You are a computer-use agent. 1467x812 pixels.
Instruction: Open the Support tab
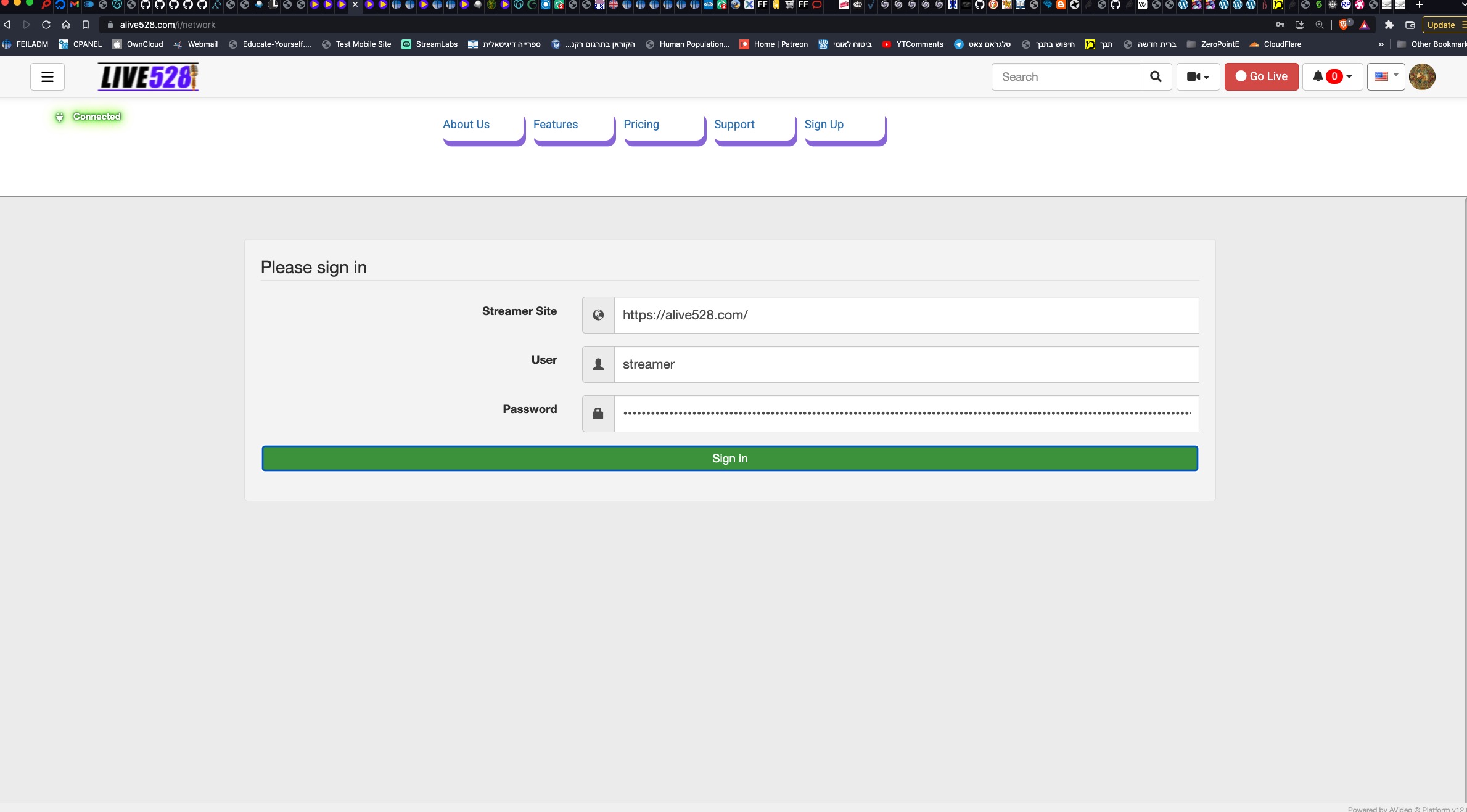click(755, 129)
